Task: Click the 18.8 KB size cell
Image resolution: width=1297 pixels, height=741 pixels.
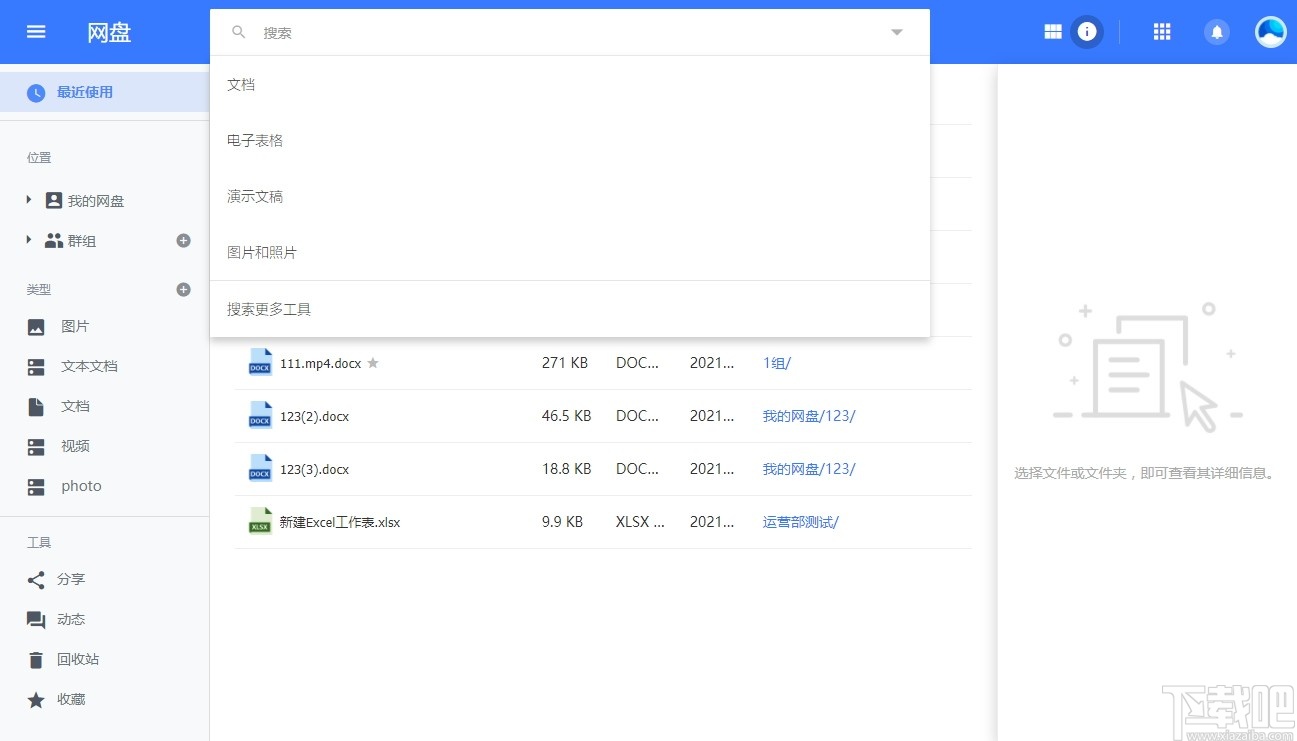Action: (x=566, y=469)
